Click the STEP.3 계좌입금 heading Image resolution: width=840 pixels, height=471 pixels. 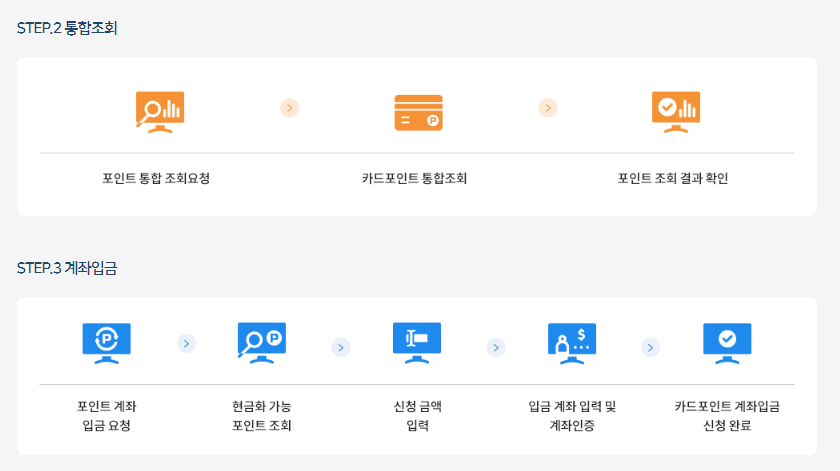[x=67, y=268]
